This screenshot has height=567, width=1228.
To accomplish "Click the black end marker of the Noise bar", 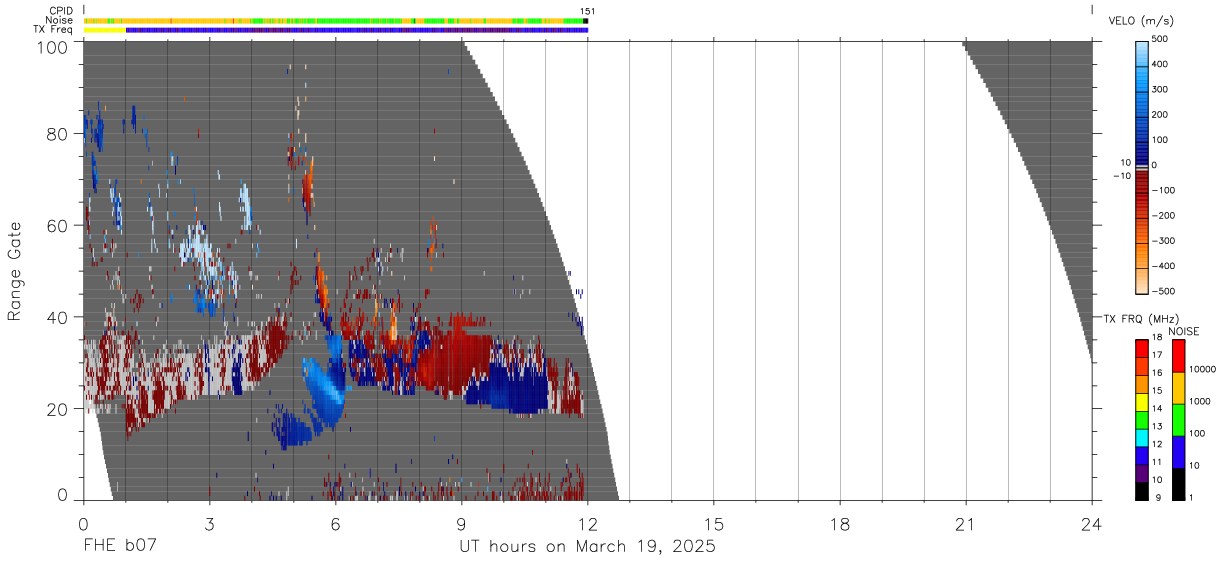I will 586,20.
